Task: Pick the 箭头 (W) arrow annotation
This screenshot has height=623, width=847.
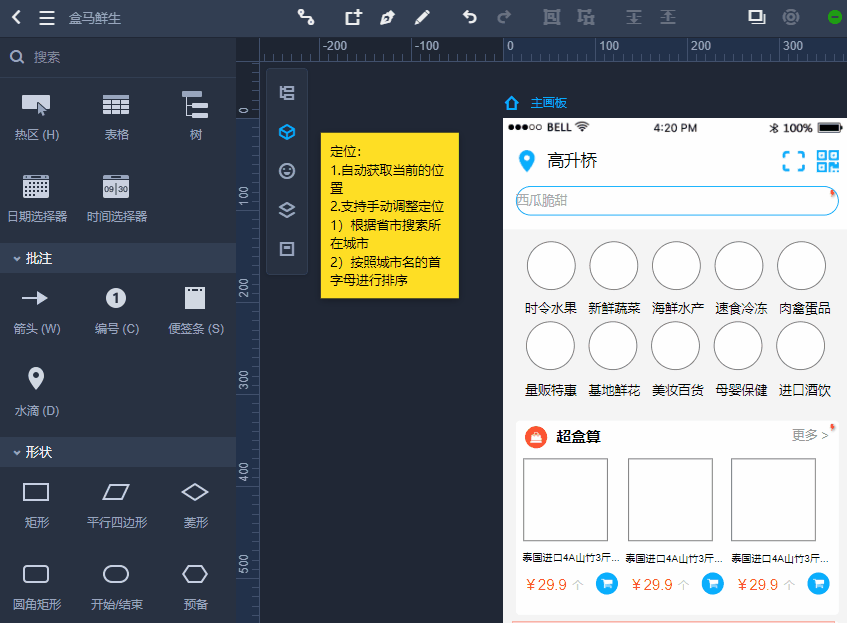Action: click(37, 311)
